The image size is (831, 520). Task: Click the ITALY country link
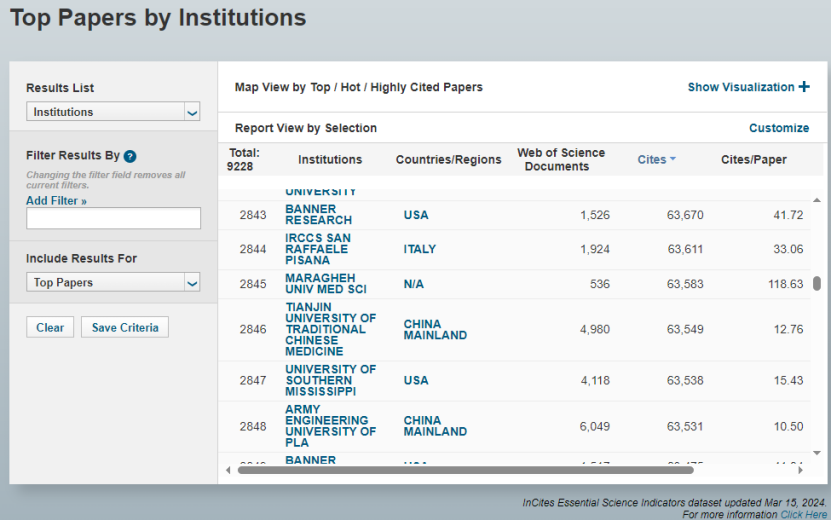(x=420, y=249)
